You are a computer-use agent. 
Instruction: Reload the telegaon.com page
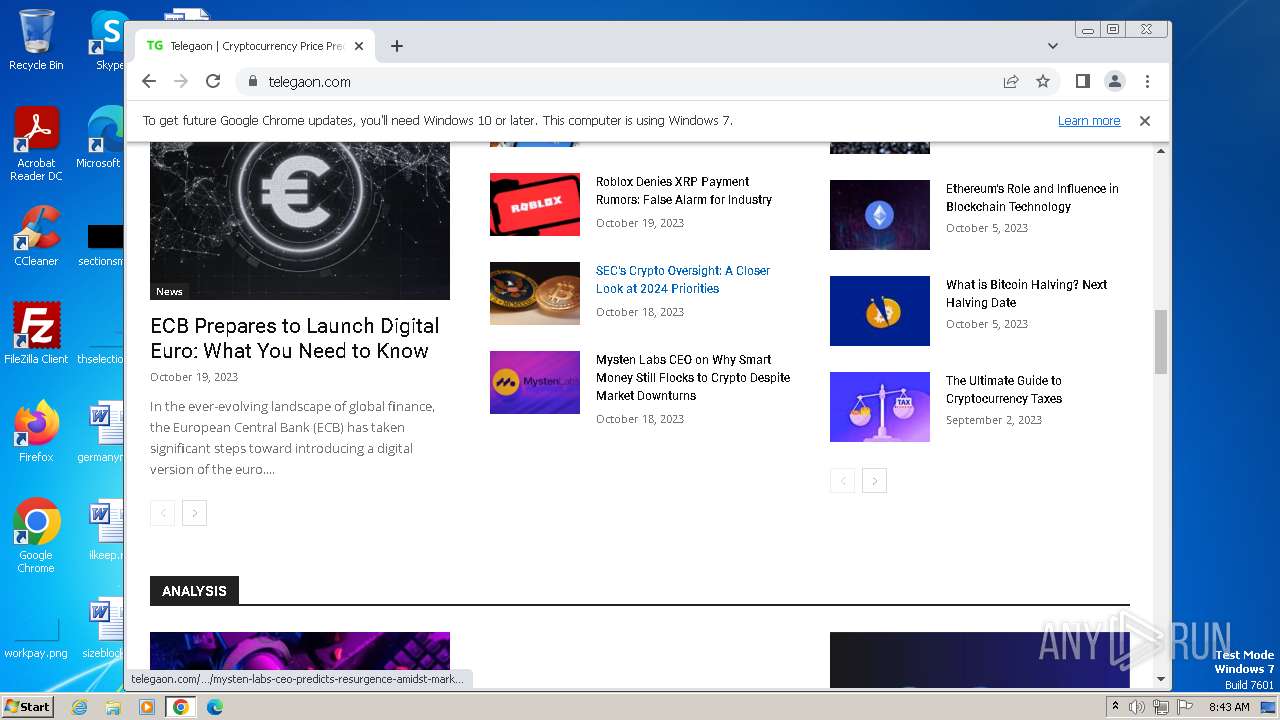tap(213, 81)
